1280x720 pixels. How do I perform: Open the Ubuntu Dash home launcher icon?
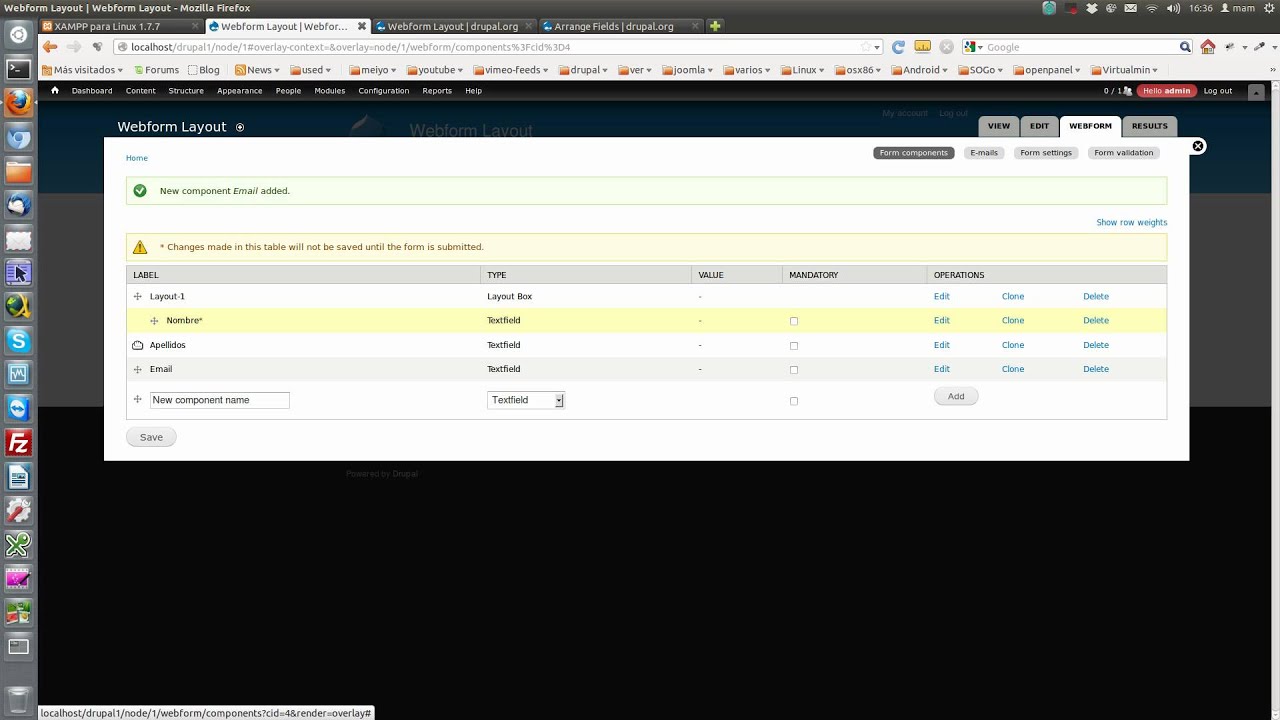(18, 35)
